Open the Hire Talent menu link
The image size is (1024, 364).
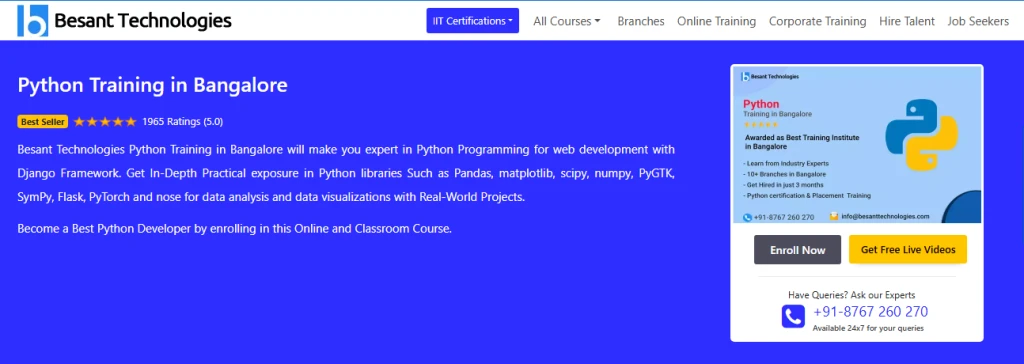tap(906, 22)
